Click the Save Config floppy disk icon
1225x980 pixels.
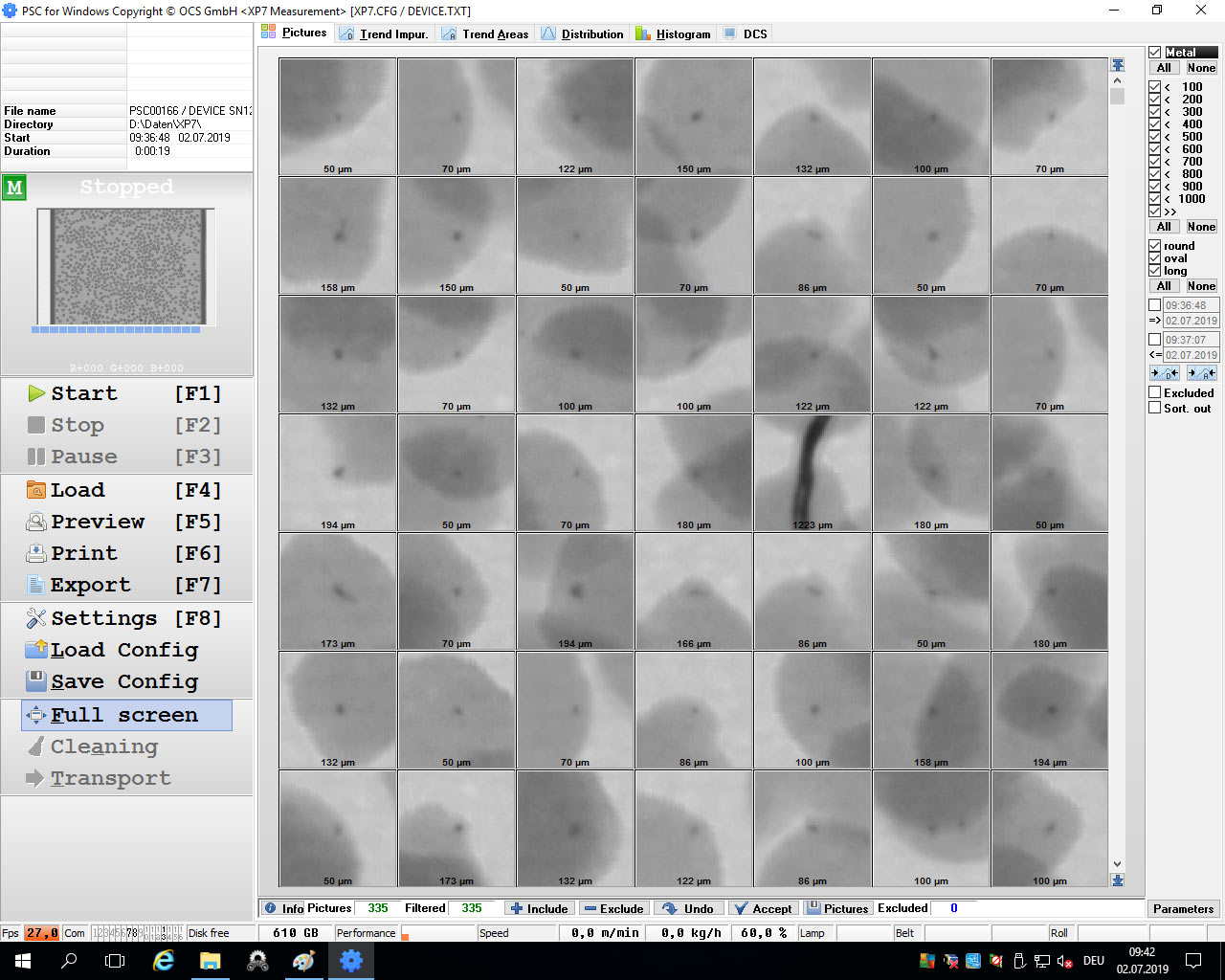click(x=36, y=681)
